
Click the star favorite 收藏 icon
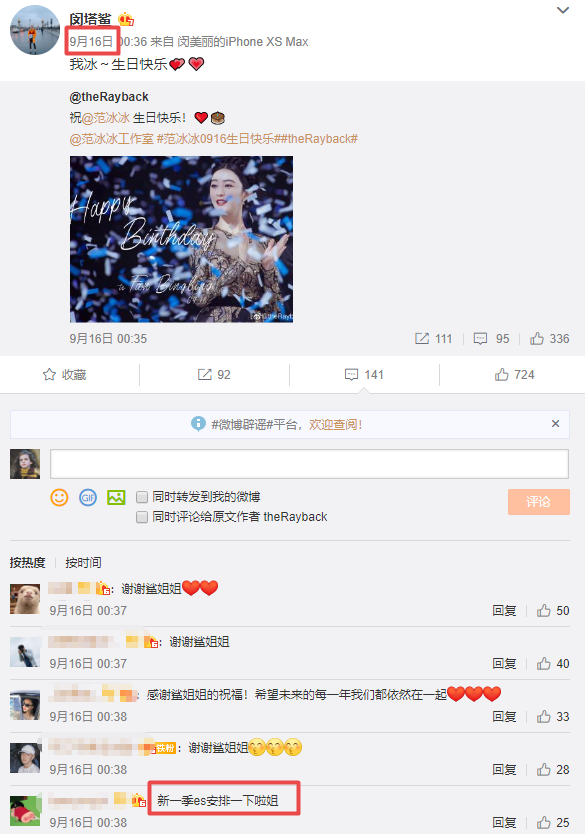click(x=49, y=374)
